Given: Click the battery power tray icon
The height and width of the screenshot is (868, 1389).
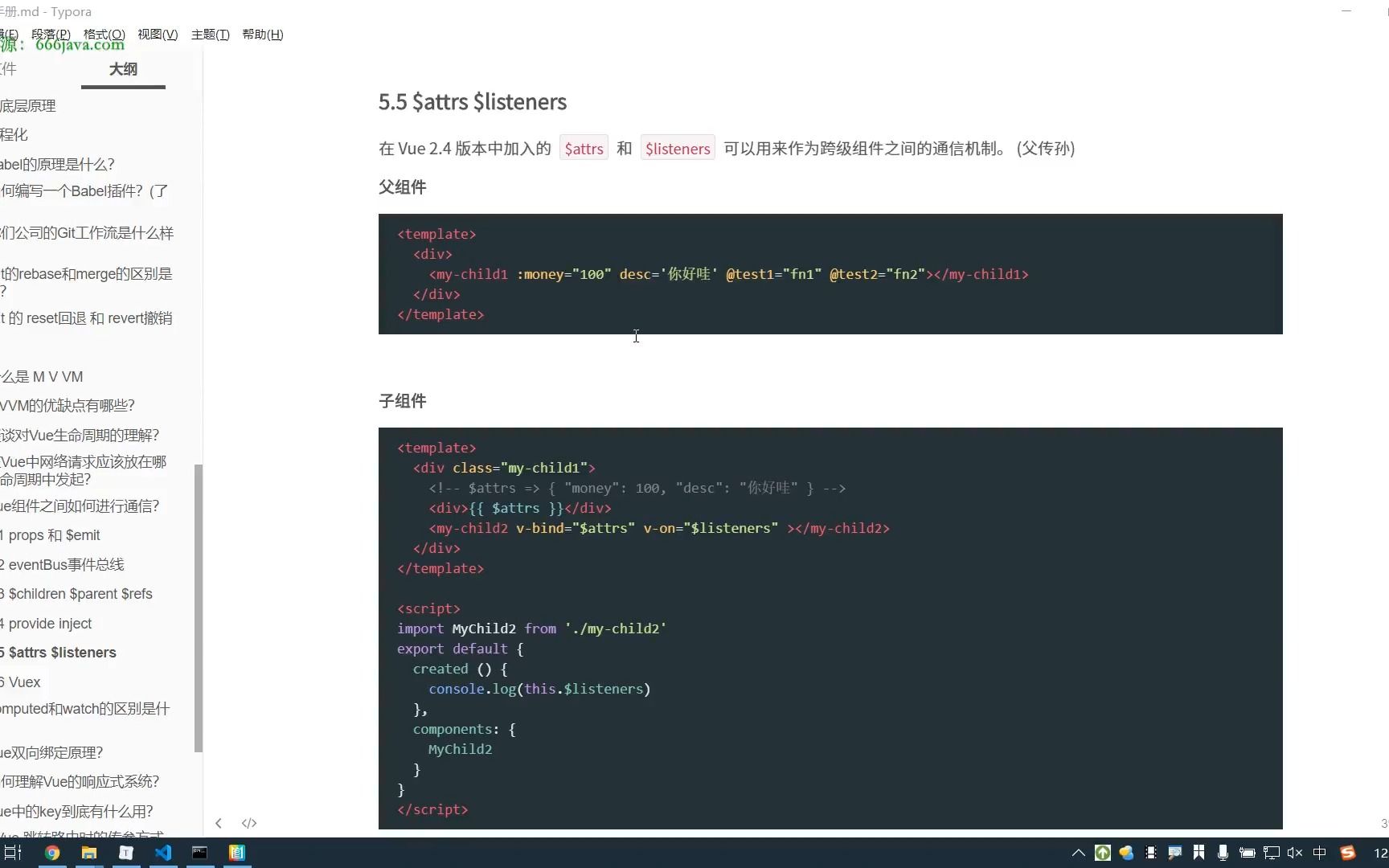Looking at the screenshot, I should pyautogui.click(x=1248, y=853).
